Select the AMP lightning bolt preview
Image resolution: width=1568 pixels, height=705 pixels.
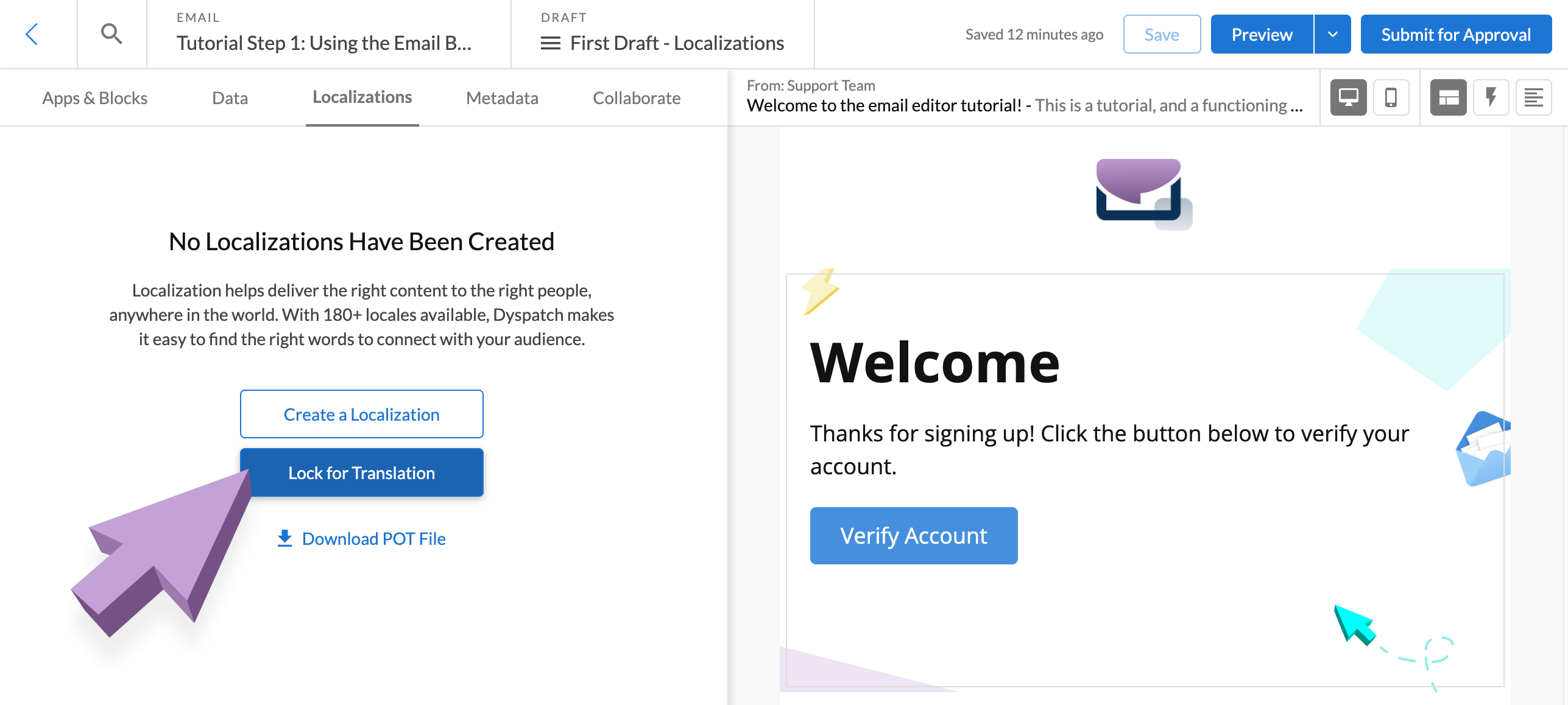click(x=1491, y=97)
